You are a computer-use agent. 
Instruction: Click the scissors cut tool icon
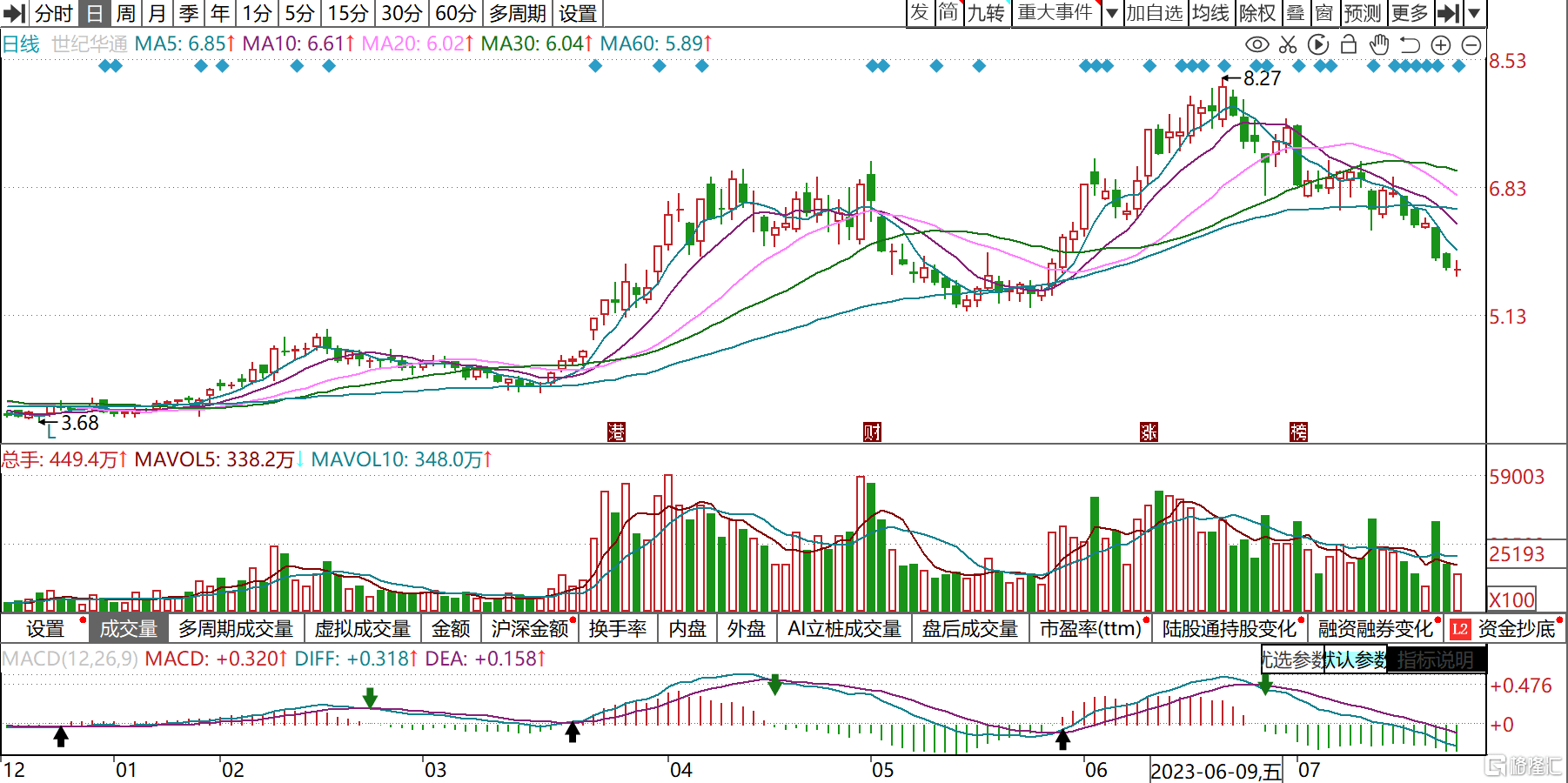click(x=1288, y=44)
